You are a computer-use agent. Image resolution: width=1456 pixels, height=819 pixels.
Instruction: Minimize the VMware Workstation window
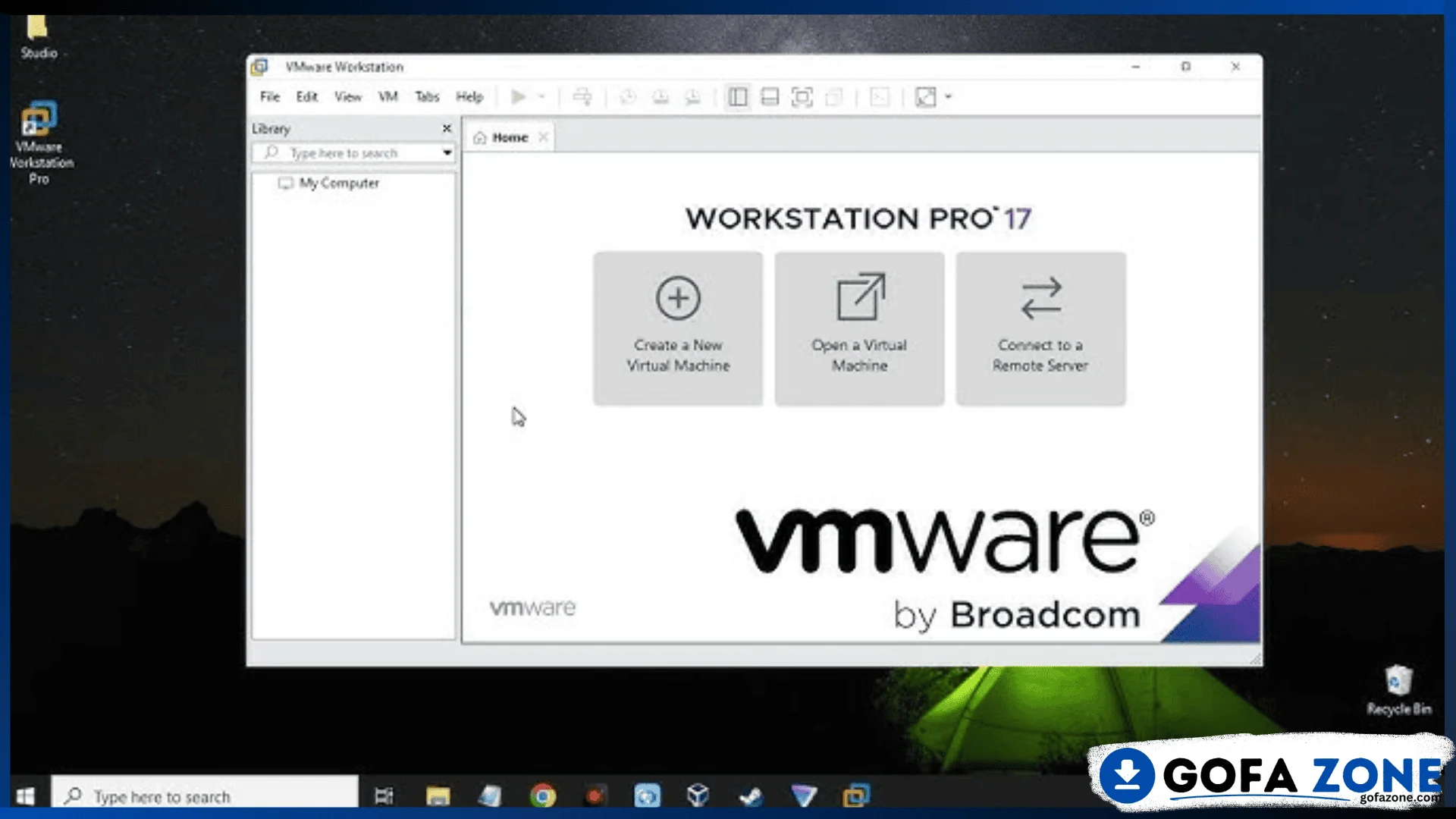(x=1135, y=67)
